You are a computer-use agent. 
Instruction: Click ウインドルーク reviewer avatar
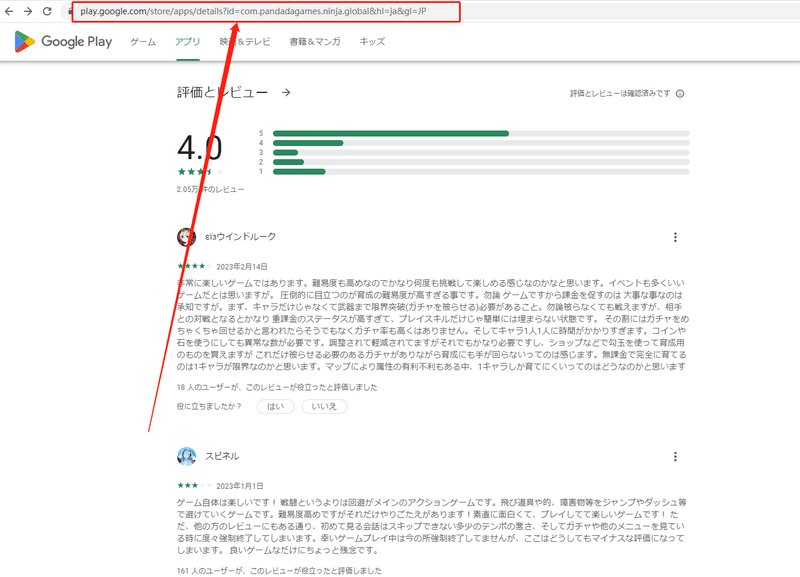pyautogui.click(x=186, y=237)
